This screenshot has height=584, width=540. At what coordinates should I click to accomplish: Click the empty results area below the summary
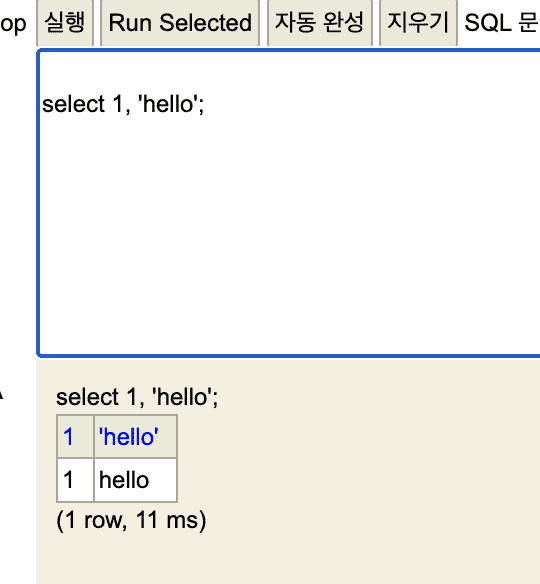point(289,561)
